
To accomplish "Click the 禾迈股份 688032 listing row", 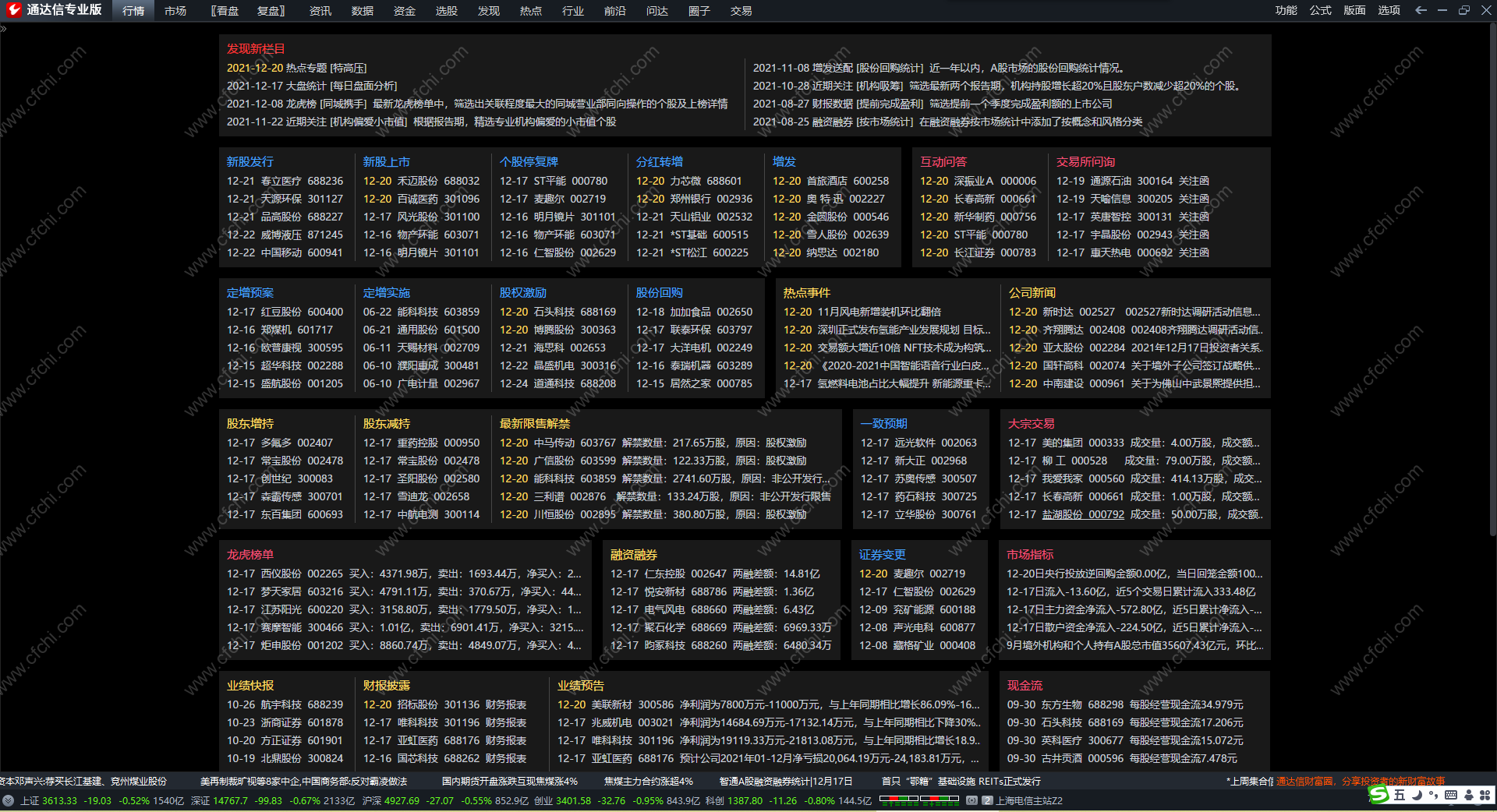I will click(x=421, y=181).
